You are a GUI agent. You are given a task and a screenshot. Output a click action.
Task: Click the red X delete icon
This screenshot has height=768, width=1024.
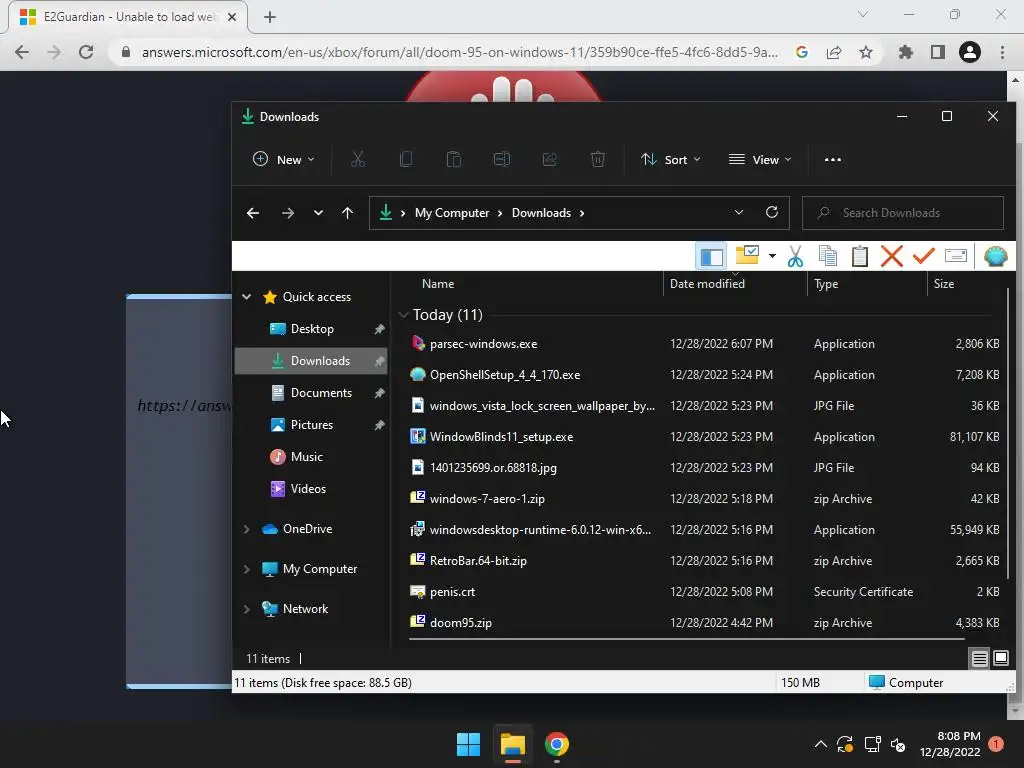pyautogui.click(x=891, y=256)
